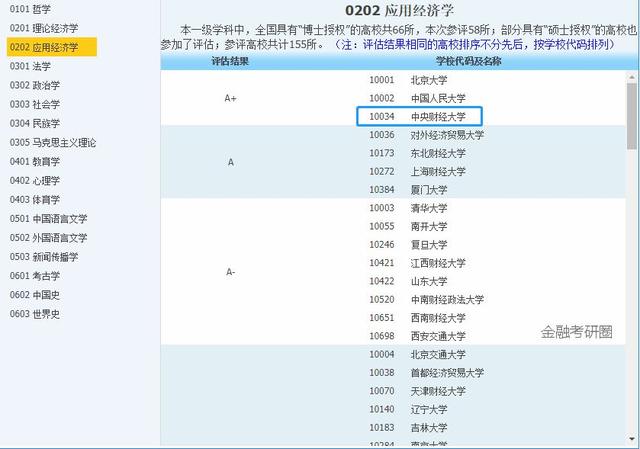Select the row 10140 辽宁大学

(408, 409)
